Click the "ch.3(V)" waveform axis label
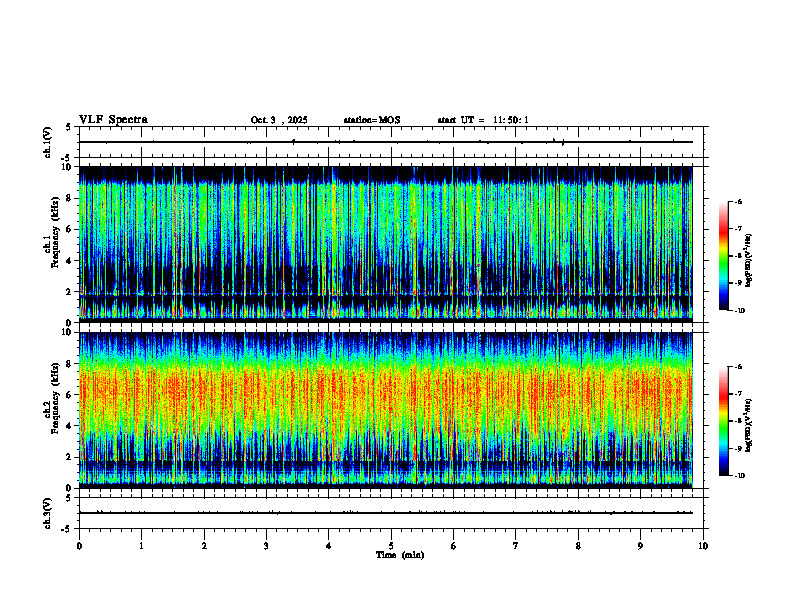The width and height of the screenshot is (792, 612). pyautogui.click(x=47, y=514)
